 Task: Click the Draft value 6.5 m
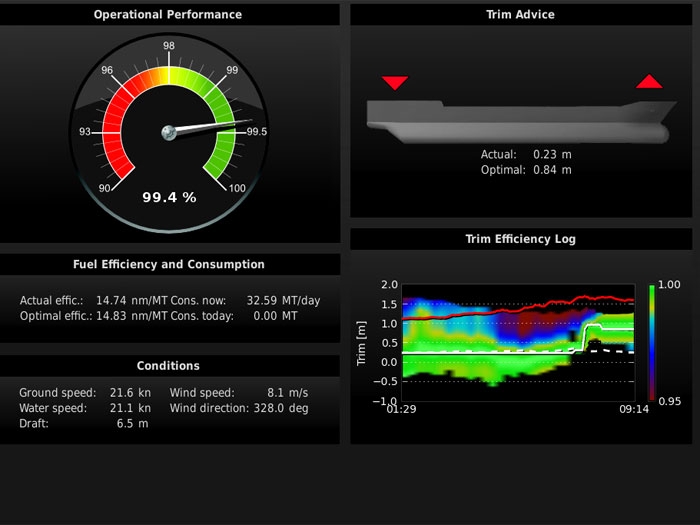click(x=133, y=424)
